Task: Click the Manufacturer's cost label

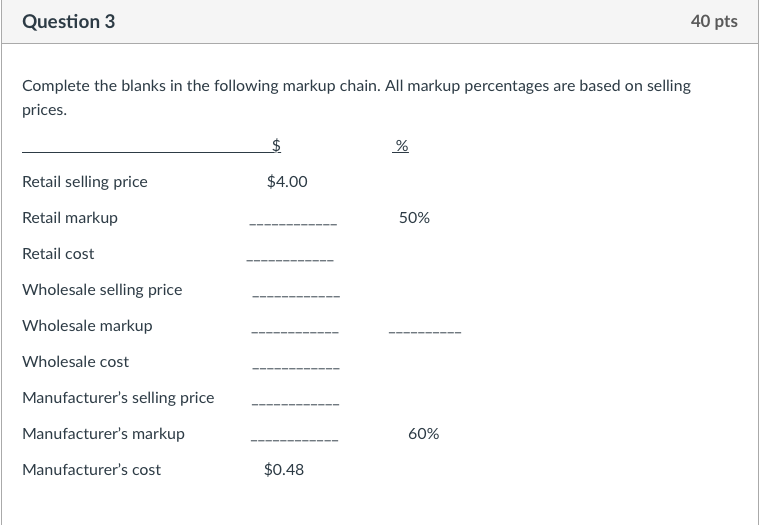Action: pyautogui.click(x=91, y=470)
